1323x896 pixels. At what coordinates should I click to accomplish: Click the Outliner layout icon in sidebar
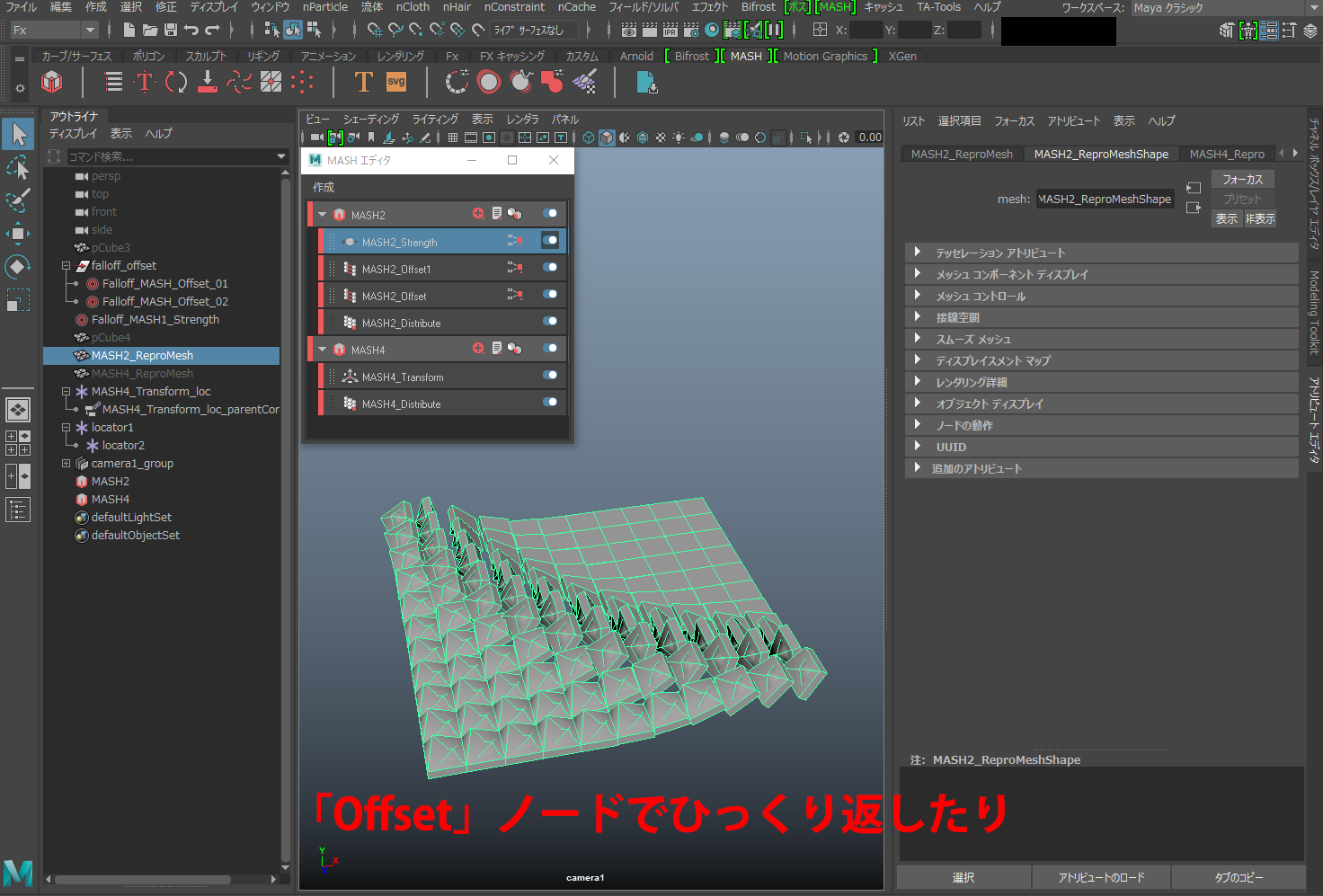pos(18,510)
